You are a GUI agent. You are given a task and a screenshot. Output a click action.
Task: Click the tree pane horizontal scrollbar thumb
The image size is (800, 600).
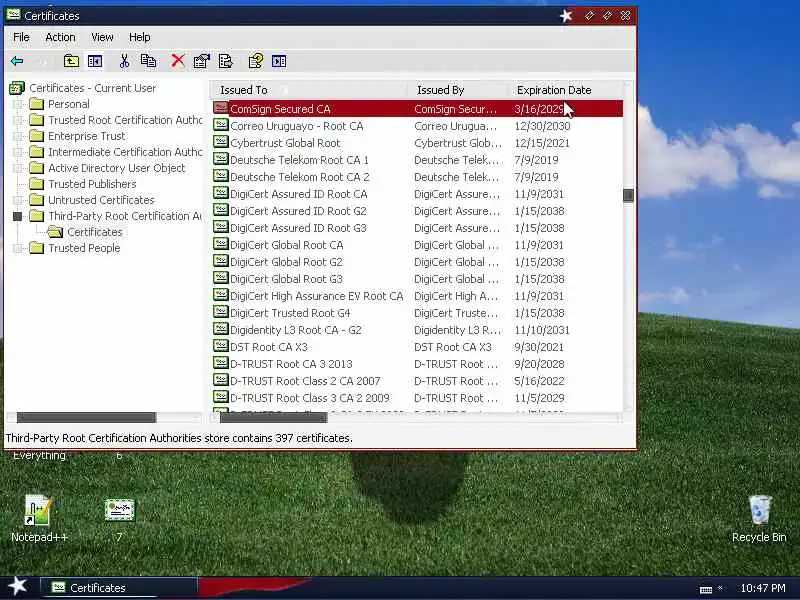(x=86, y=417)
